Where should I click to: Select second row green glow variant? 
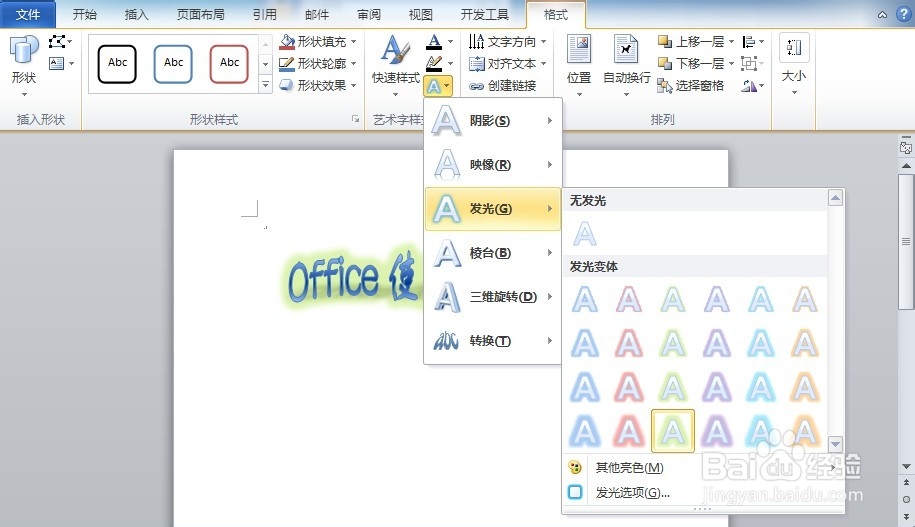[x=673, y=343]
